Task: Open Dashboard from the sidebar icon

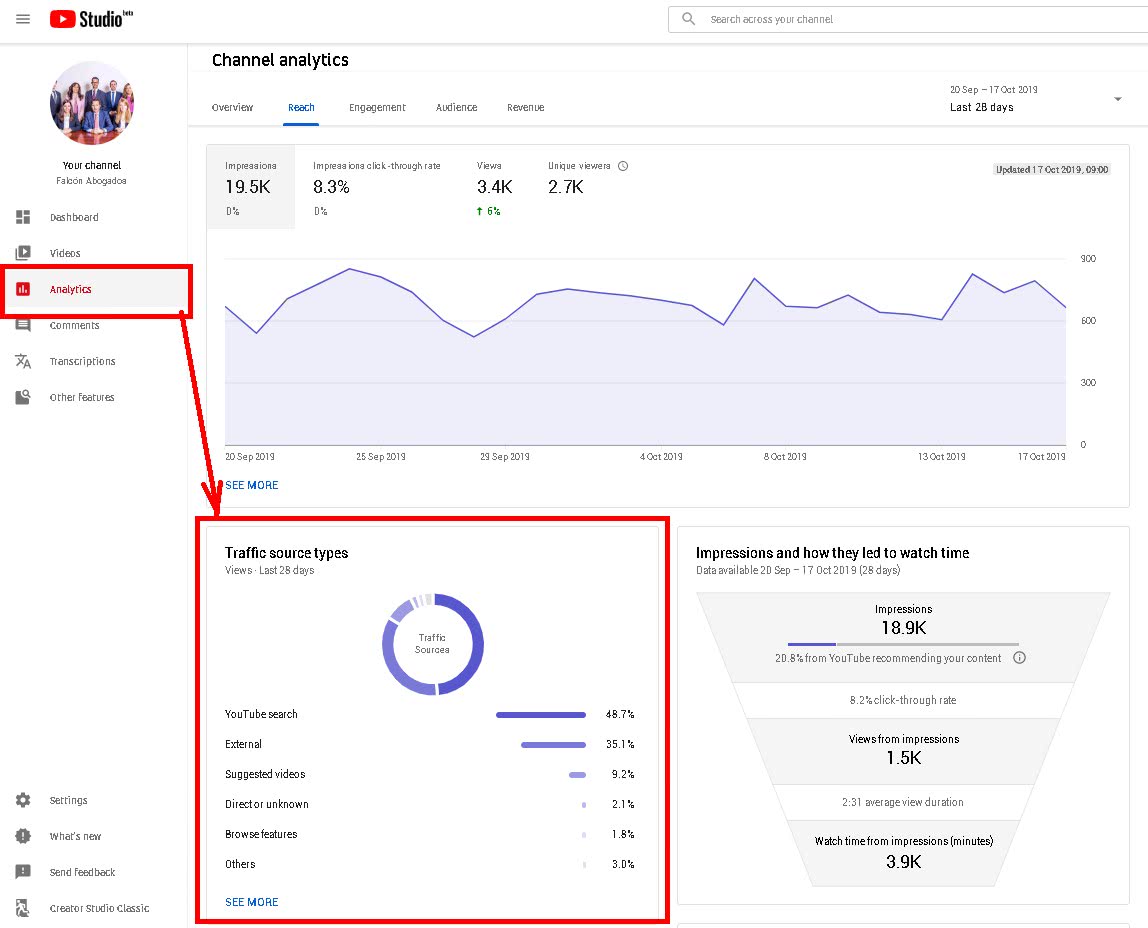Action: coord(23,217)
